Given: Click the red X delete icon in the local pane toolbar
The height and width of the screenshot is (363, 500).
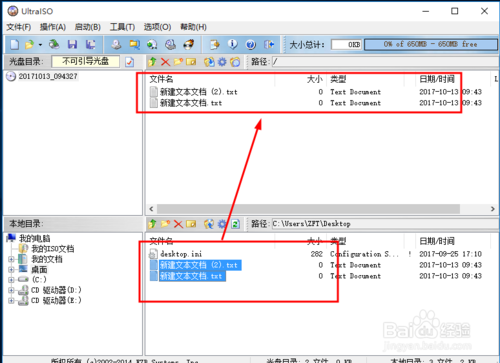Looking at the screenshot, I should (178, 224).
